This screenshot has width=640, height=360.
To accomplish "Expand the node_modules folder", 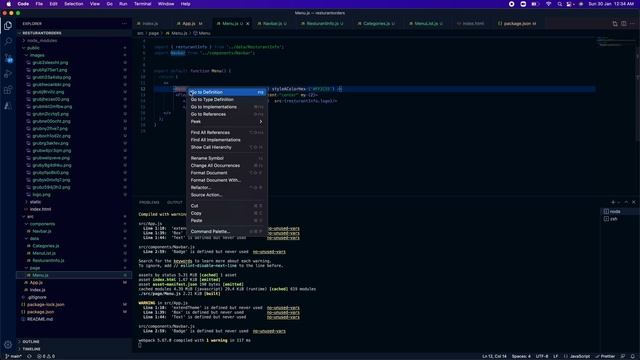I will point(42,40).
